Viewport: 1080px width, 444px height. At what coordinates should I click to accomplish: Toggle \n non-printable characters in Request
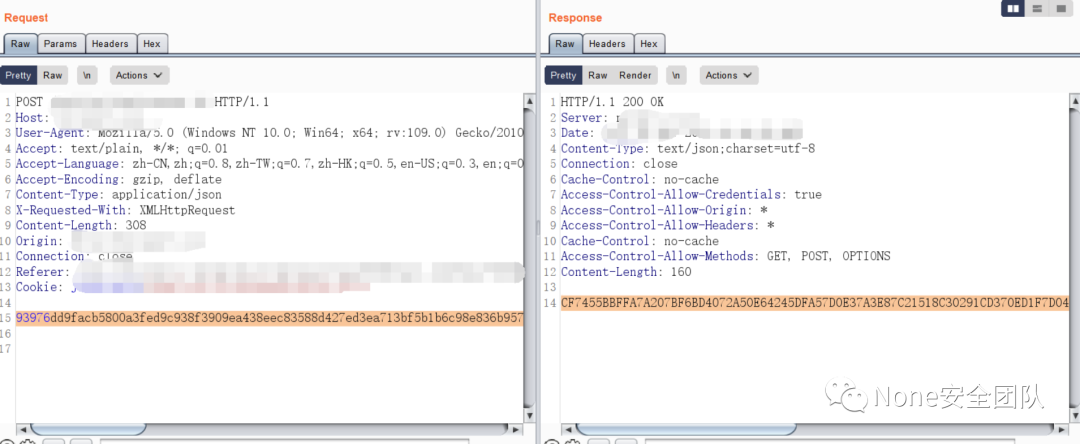(x=89, y=75)
